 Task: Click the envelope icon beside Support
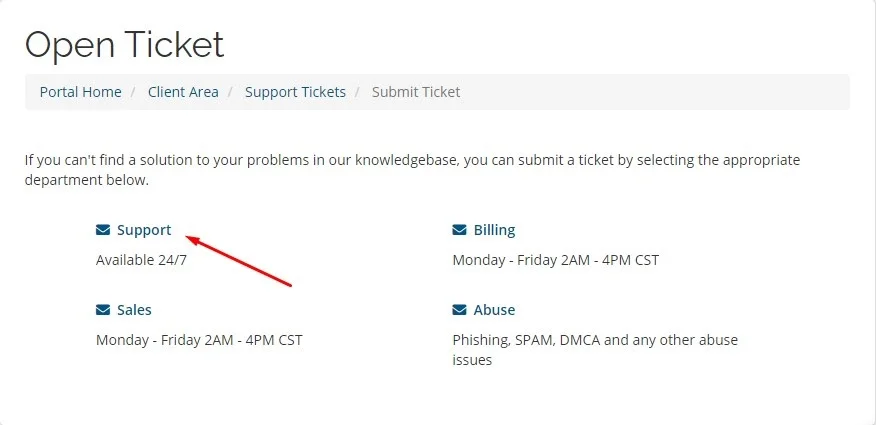click(x=103, y=230)
